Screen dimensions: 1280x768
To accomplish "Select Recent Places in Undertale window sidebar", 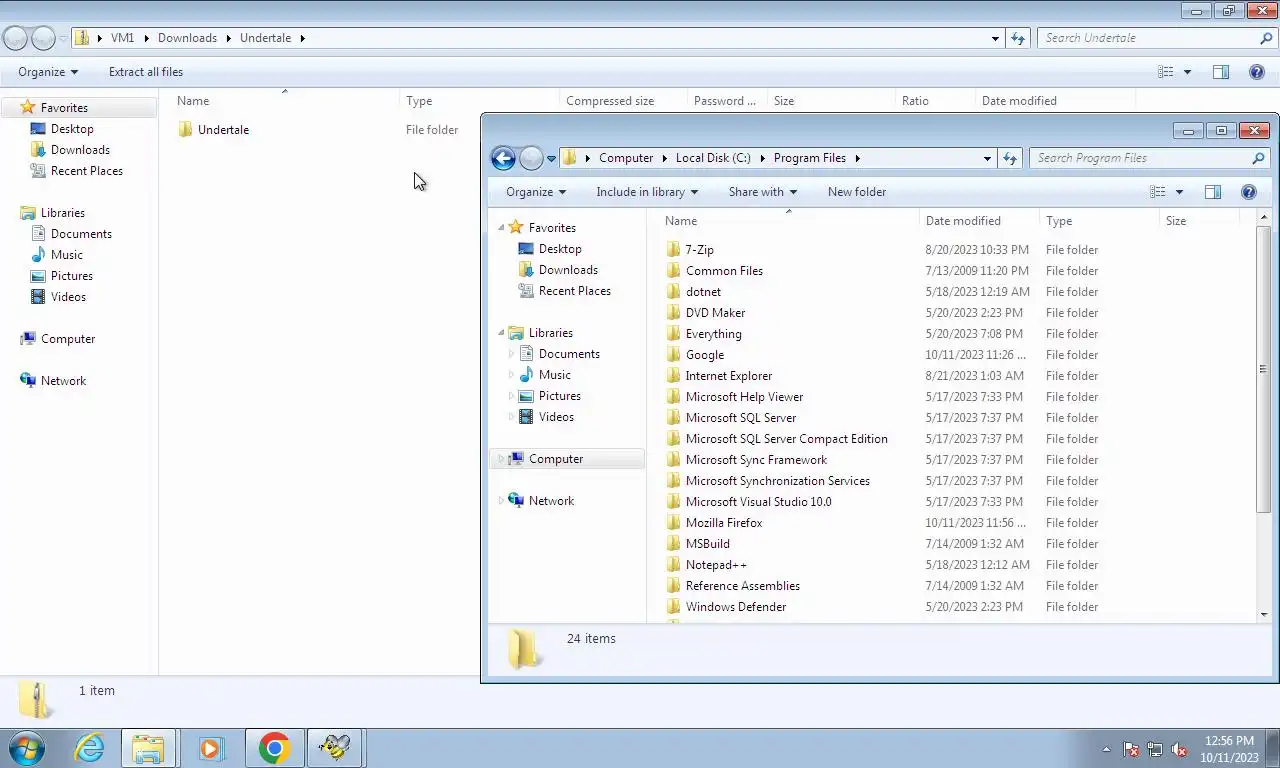I will [87, 171].
